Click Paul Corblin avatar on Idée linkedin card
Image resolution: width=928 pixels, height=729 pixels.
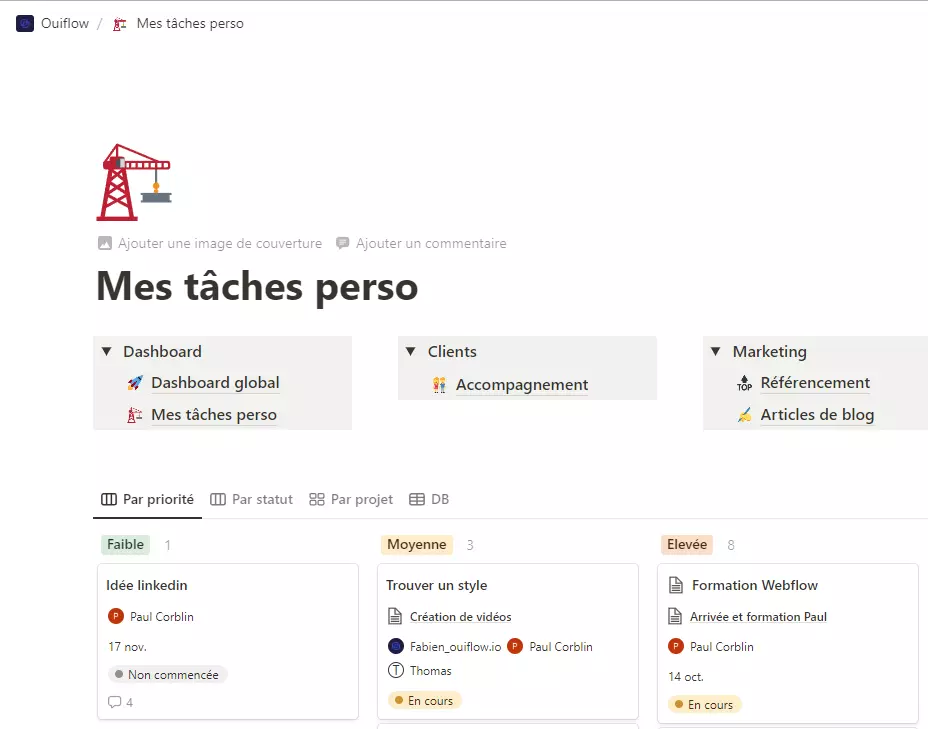pos(116,617)
